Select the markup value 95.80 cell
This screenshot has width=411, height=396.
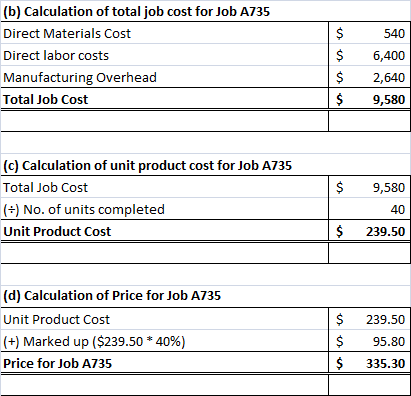[369, 341]
